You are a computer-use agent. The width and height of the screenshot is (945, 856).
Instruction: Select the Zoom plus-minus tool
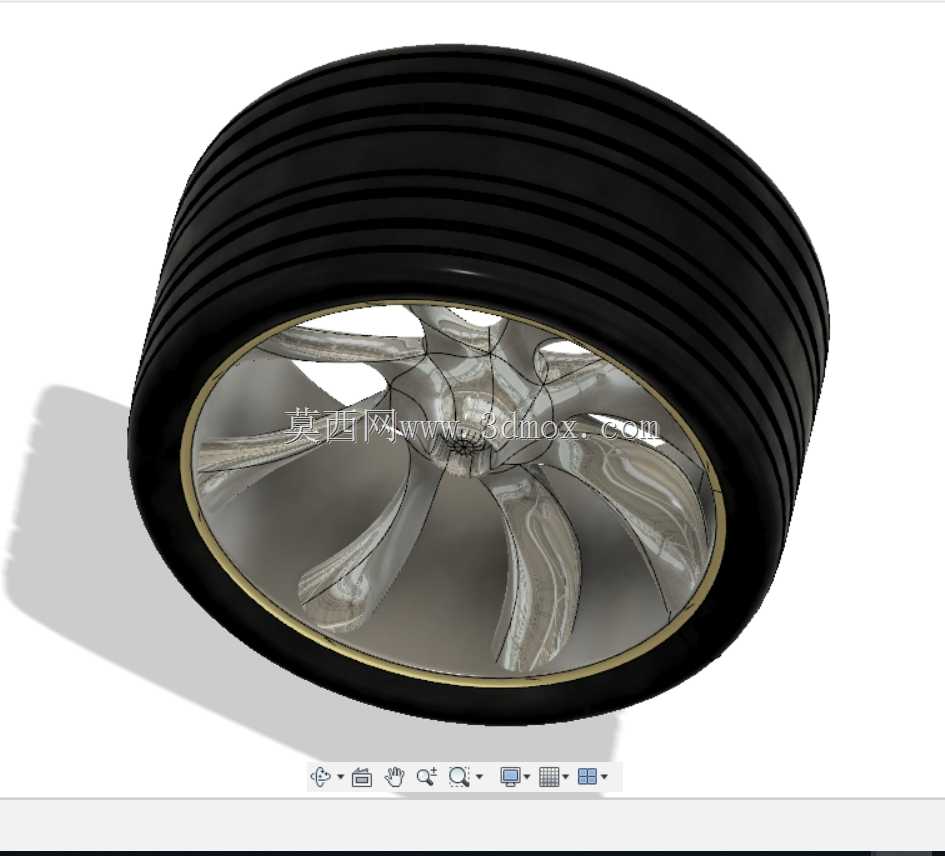[x=427, y=776]
